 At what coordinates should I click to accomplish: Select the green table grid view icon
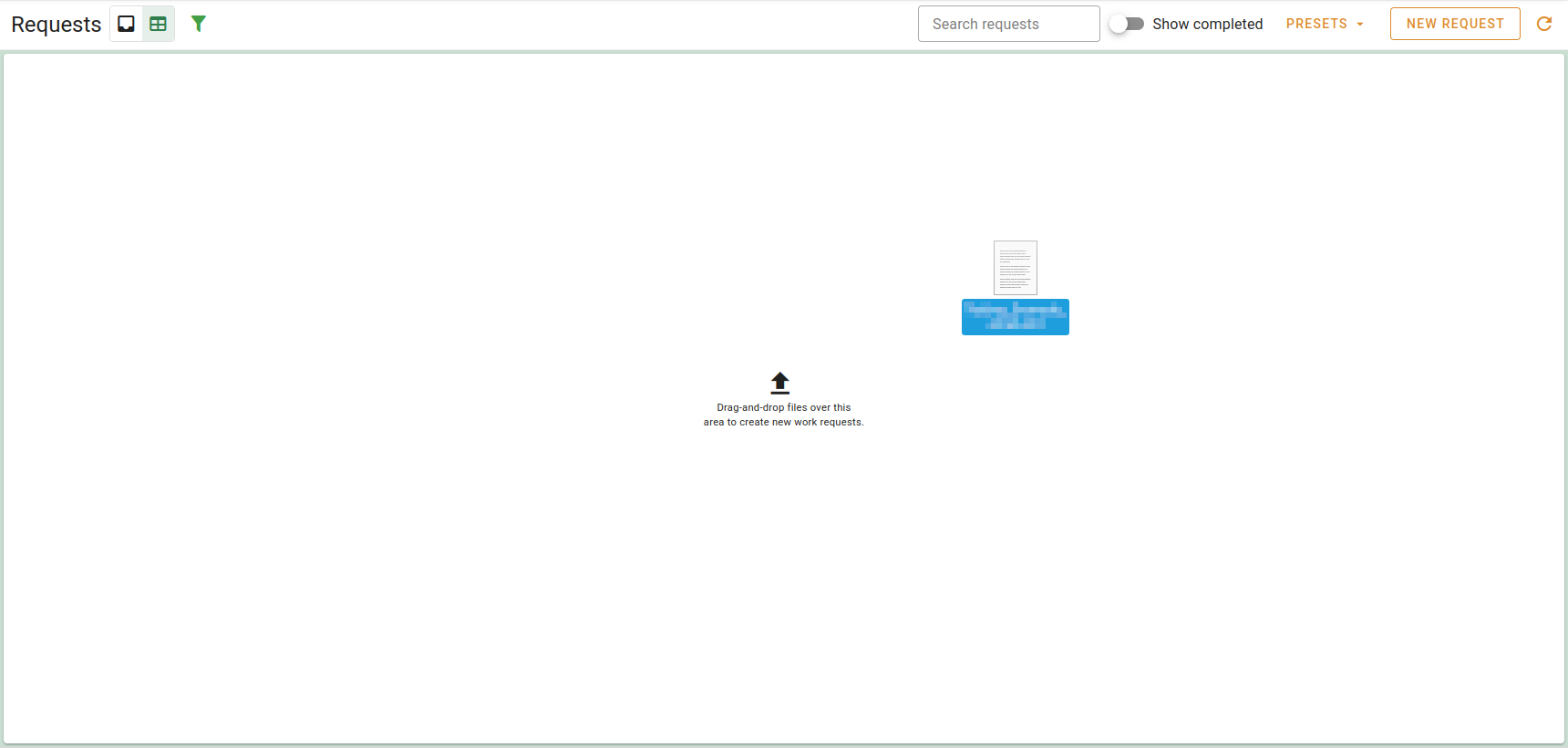(x=159, y=24)
